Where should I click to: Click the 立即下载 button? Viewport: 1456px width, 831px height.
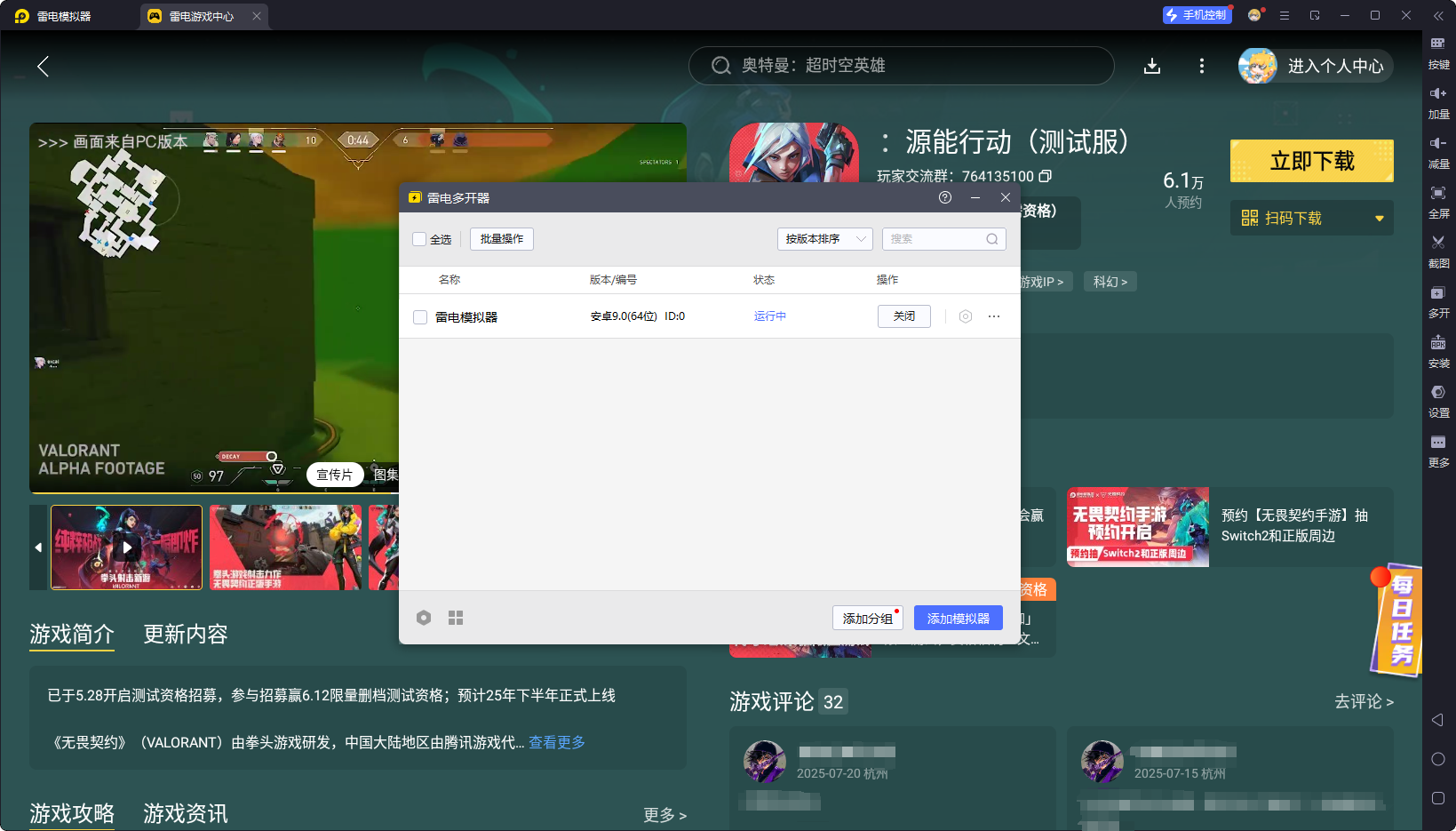[1312, 161]
